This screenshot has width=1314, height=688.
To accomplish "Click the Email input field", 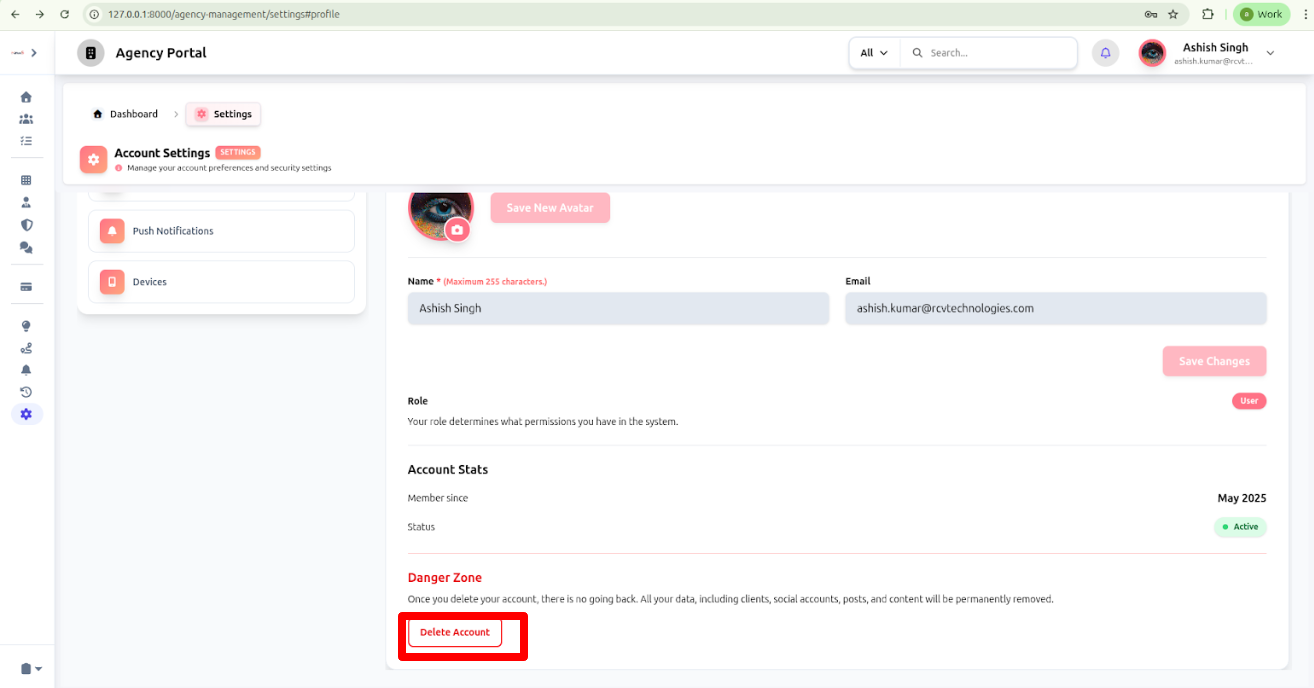I will (1056, 308).
